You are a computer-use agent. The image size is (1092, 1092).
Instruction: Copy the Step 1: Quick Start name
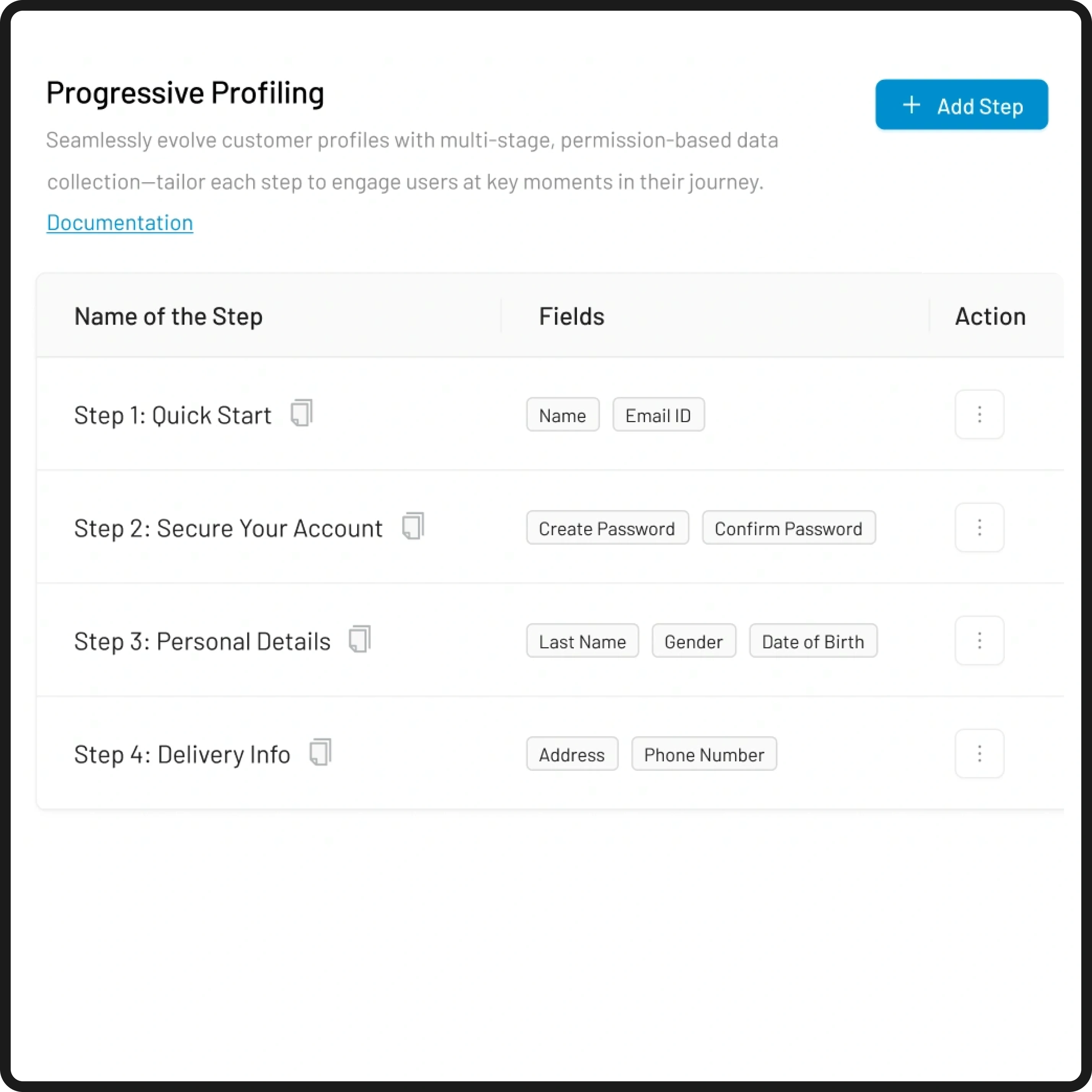coord(301,413)
